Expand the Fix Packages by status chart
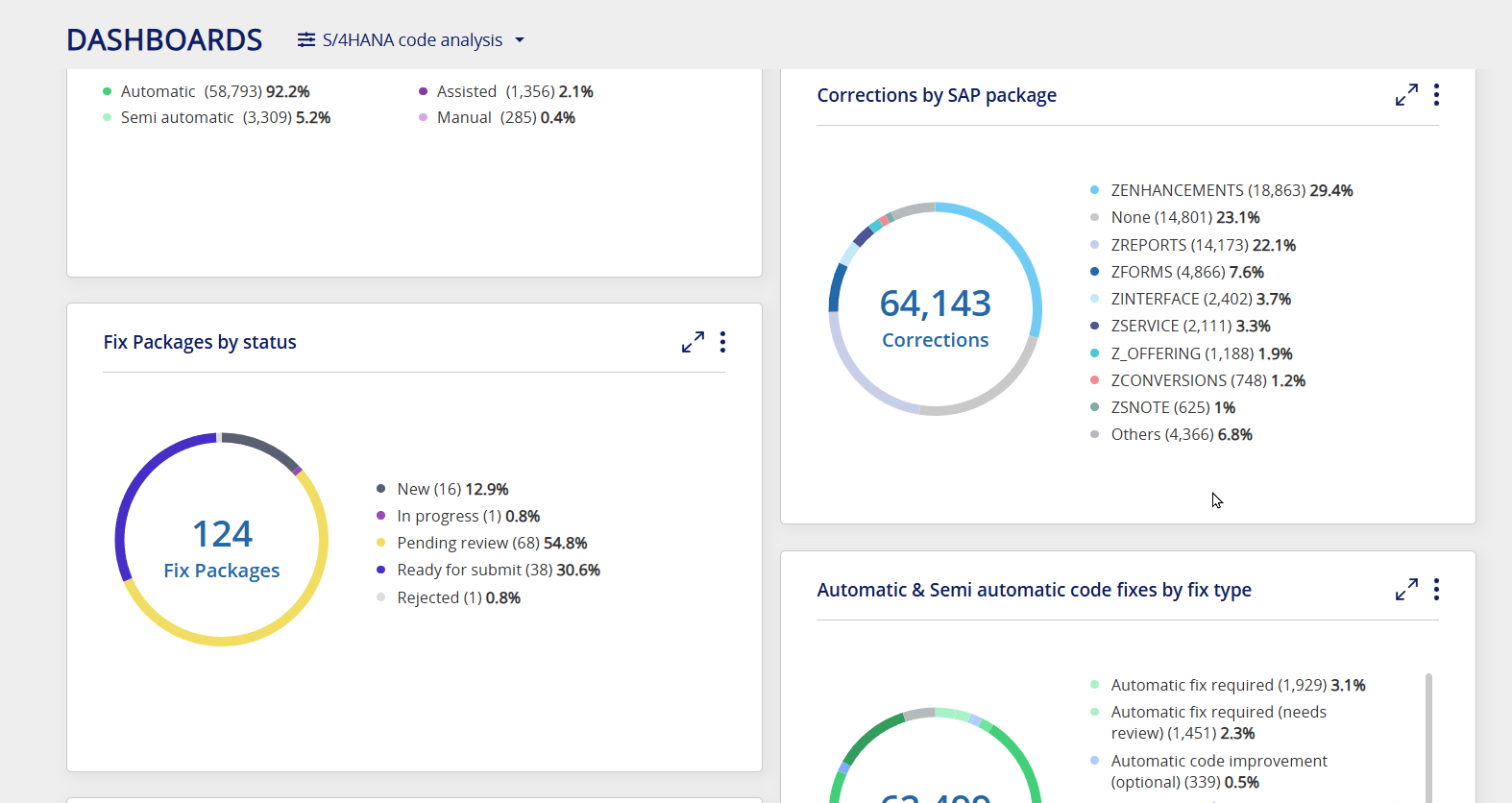 (x=693, y=342)
